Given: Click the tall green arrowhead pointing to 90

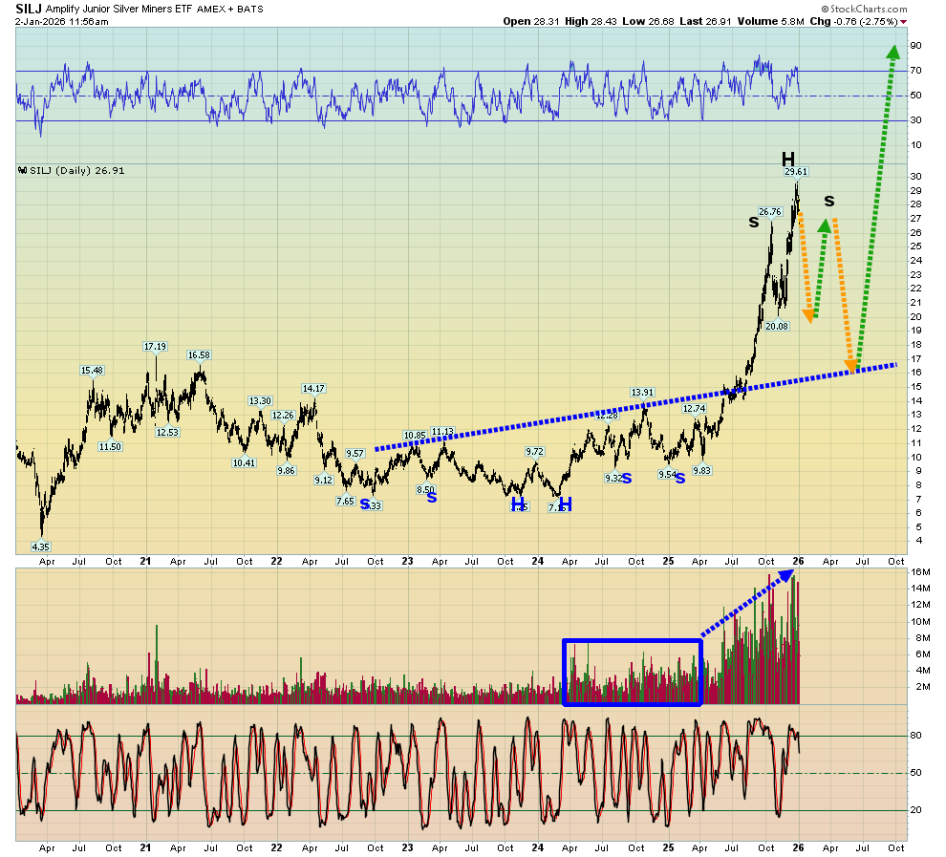Looking at the screenshot, I should coord(890,52).
